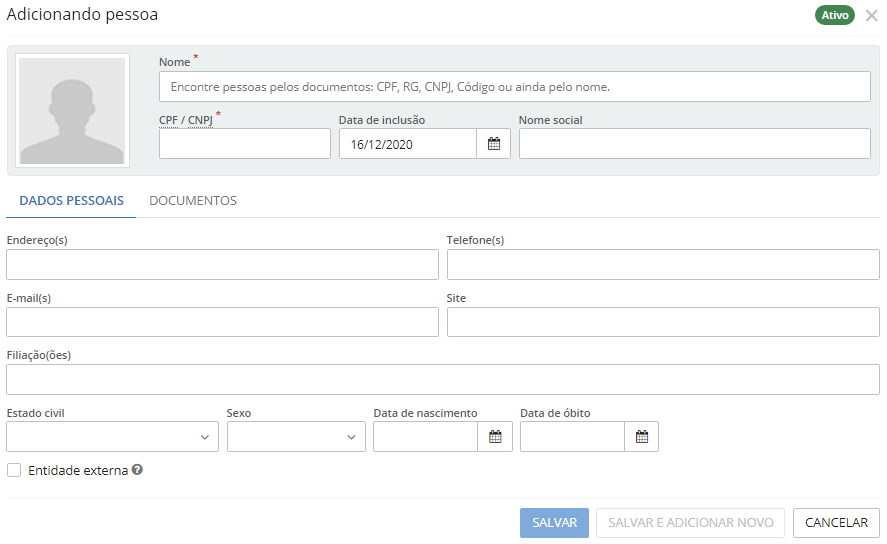This screenshot has height=544, width=887.
Task: Open calendar picker for Data de óbito
Action: [x=642, y=437]
